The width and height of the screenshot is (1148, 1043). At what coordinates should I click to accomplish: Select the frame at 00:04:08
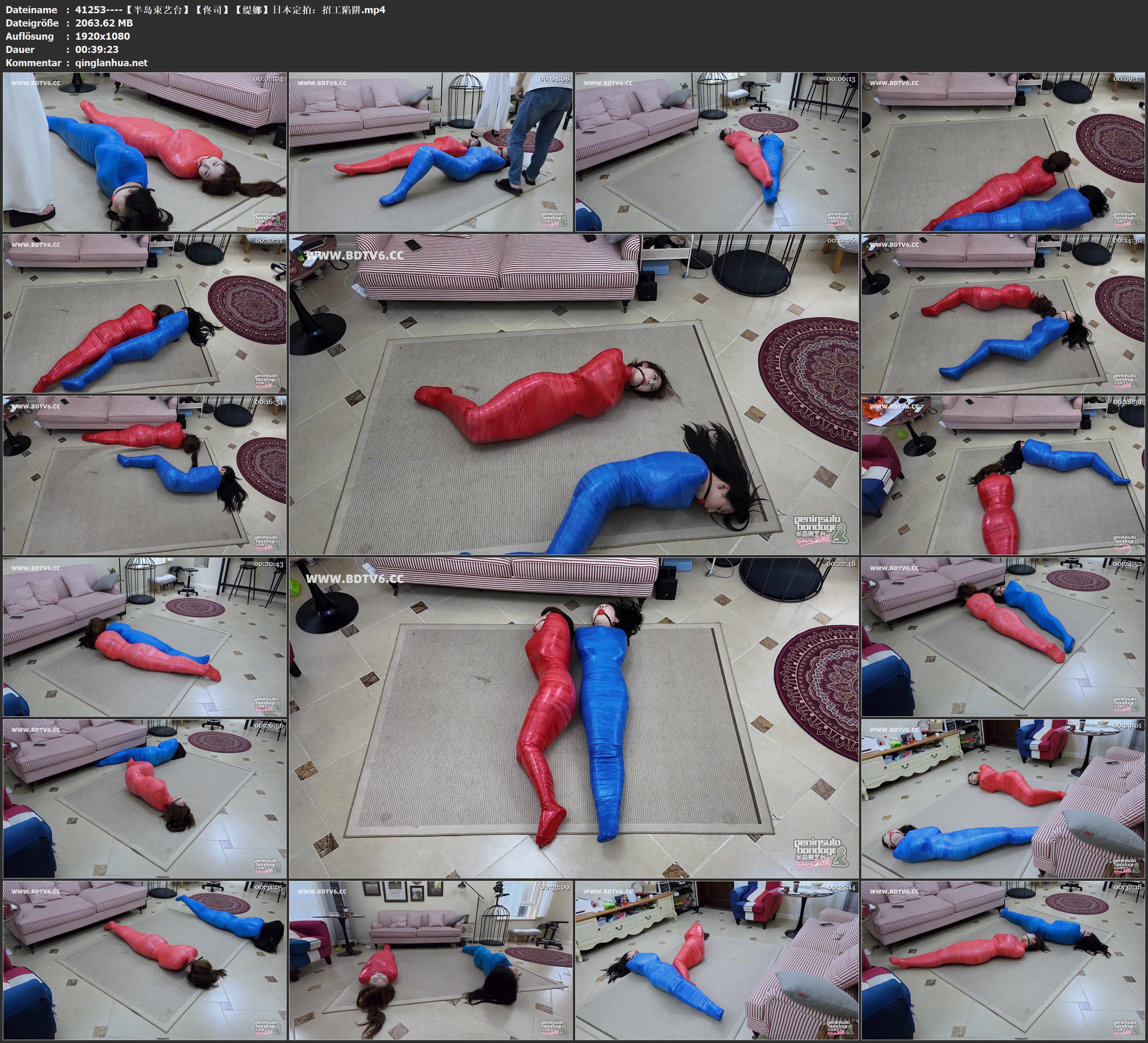pyautogui.click(x=430, y=152)
